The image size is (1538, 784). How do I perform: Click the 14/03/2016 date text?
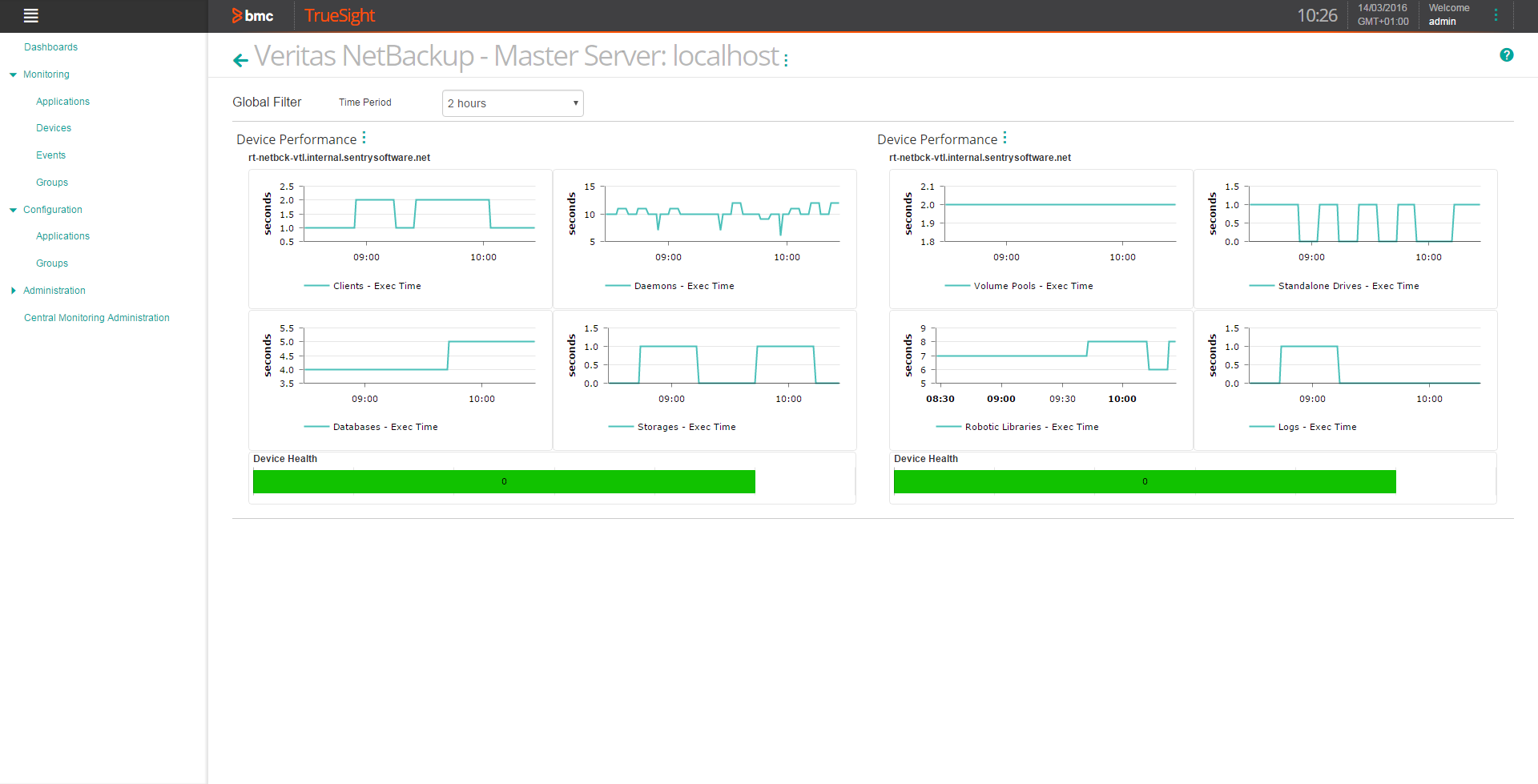coord(1383,8)
